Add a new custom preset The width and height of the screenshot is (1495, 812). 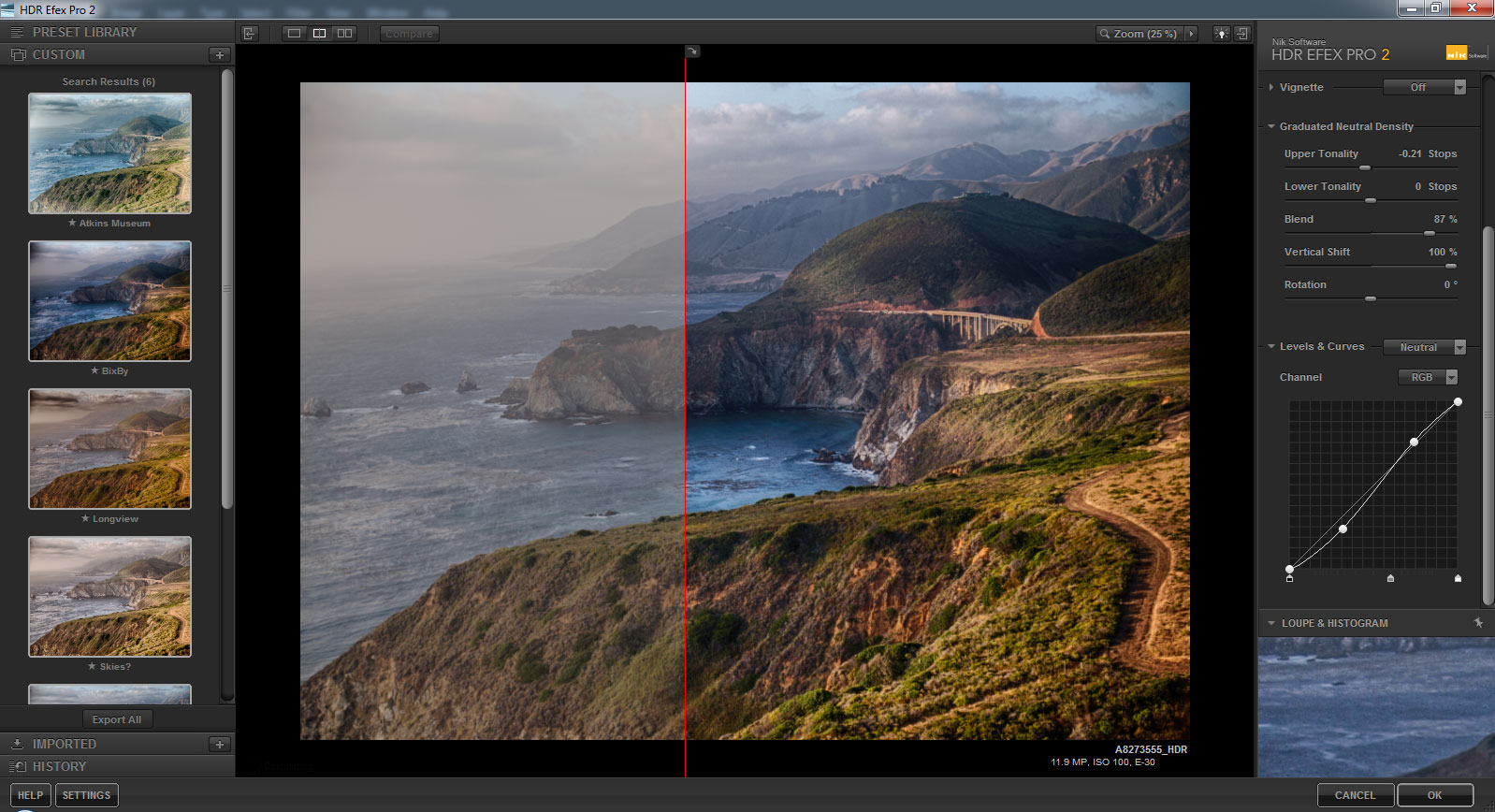tap(220, 55)
